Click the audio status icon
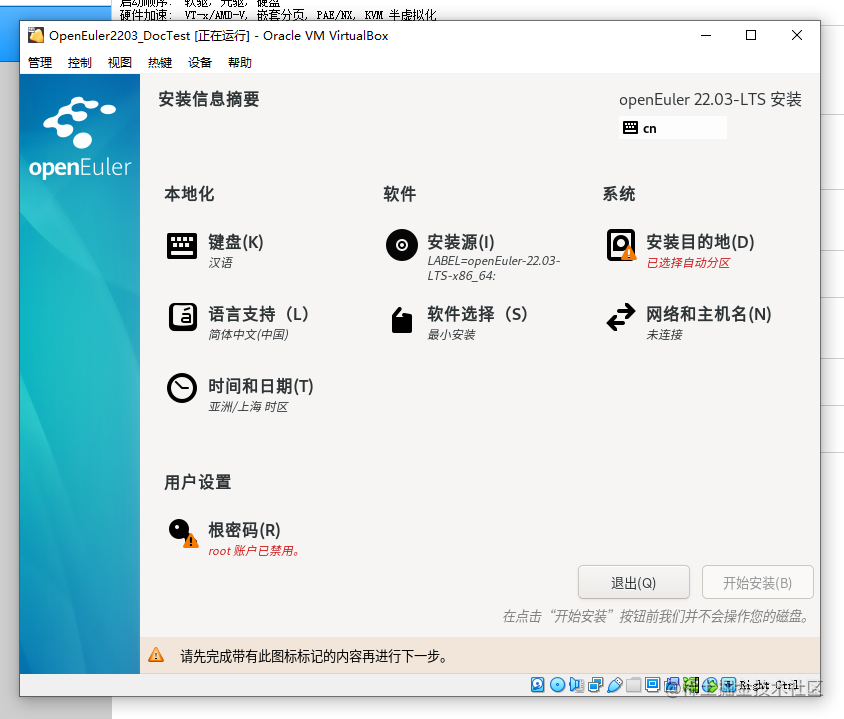844x719 pixels. (578, 685)
